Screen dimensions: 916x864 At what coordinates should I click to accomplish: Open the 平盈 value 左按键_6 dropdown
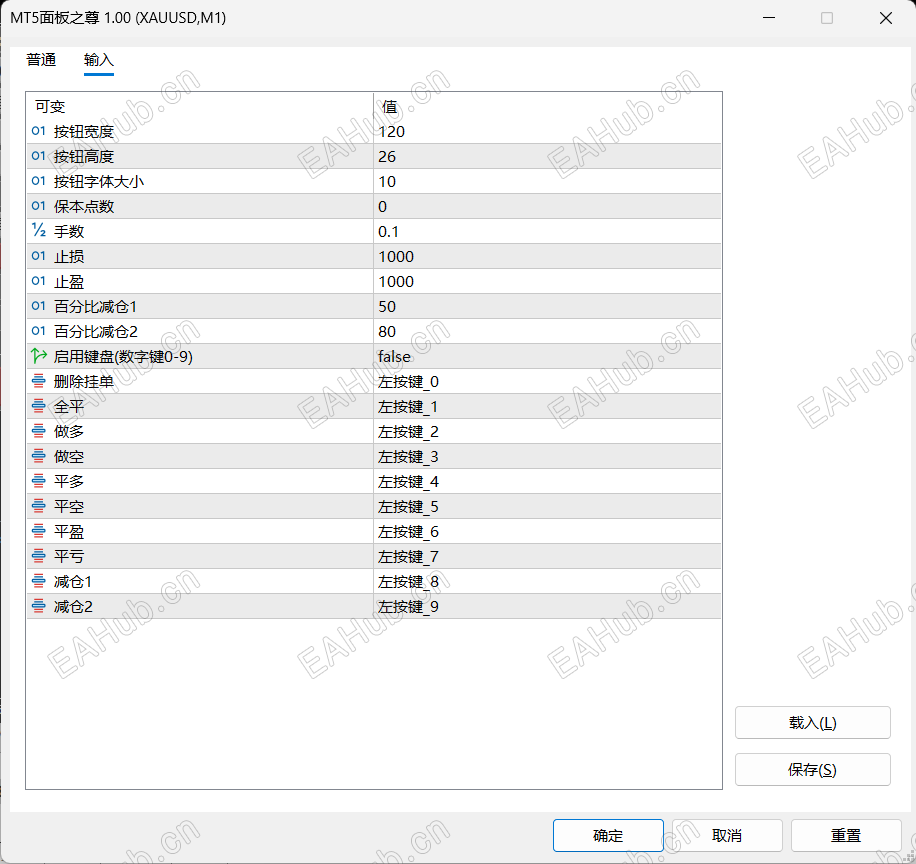click(547, 532)
